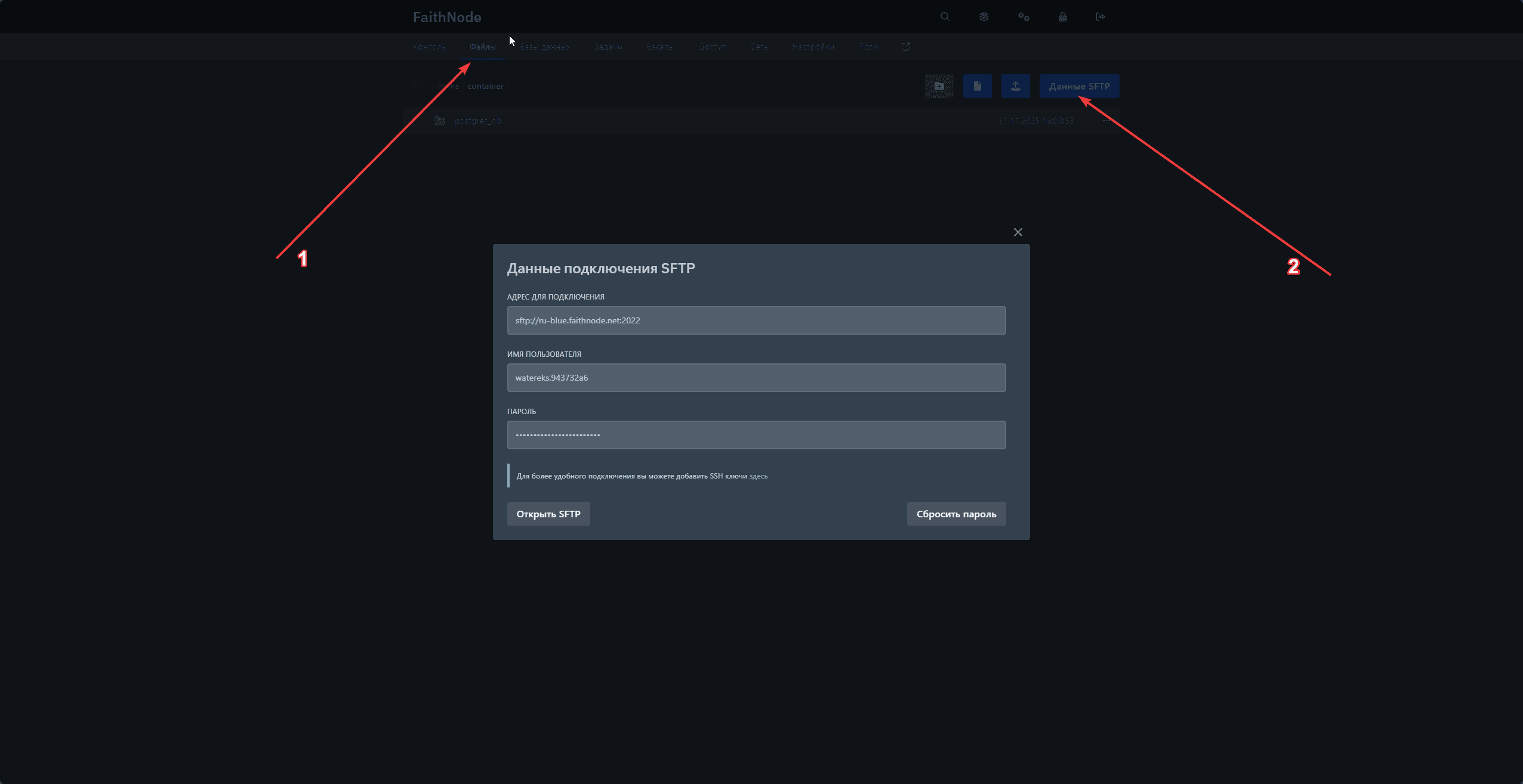
Task: Click the create folder icon button
Action: 939,87
